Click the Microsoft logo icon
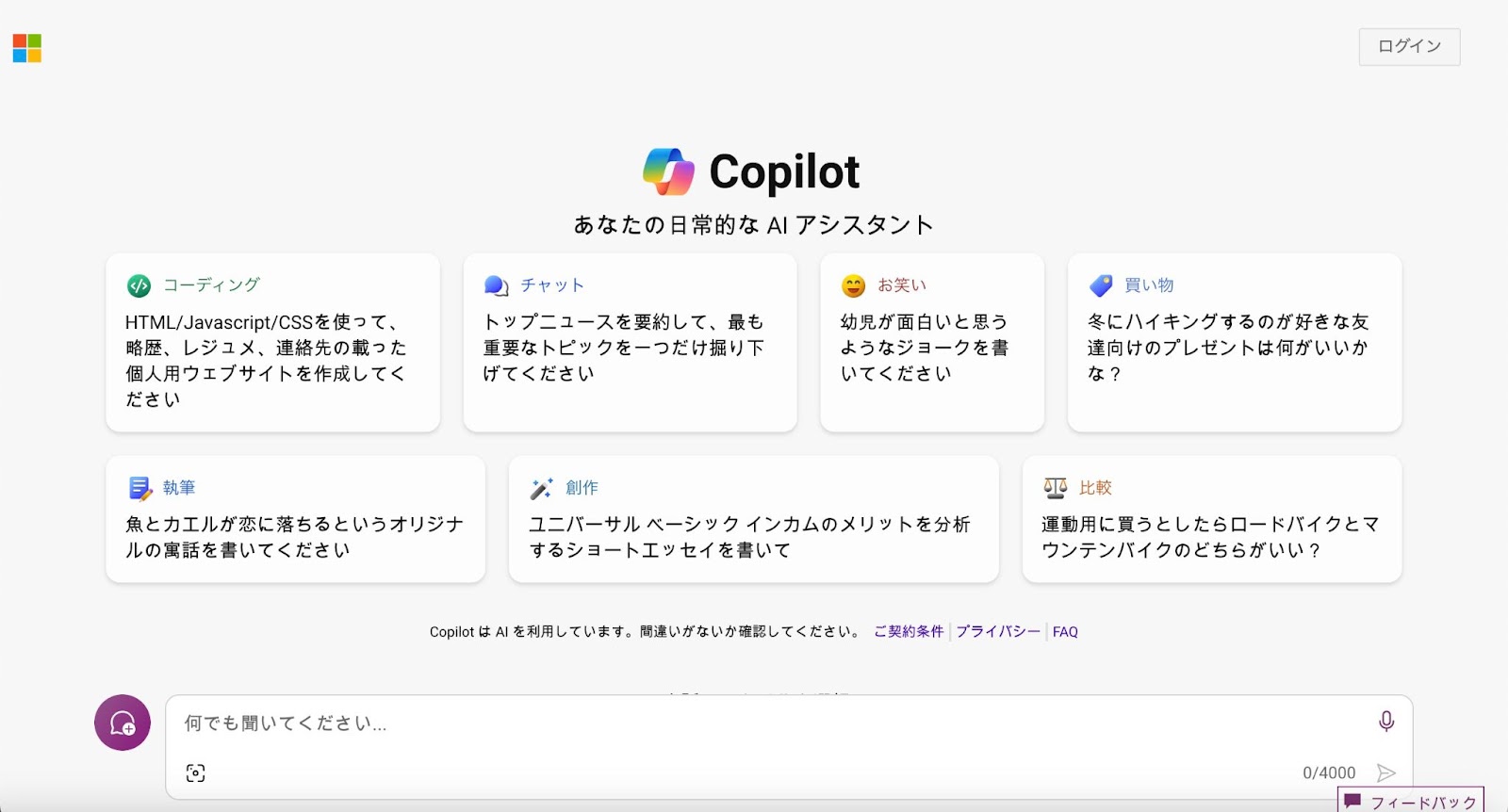The width and height of the screenshot is (1508, 812). (27, 48)
